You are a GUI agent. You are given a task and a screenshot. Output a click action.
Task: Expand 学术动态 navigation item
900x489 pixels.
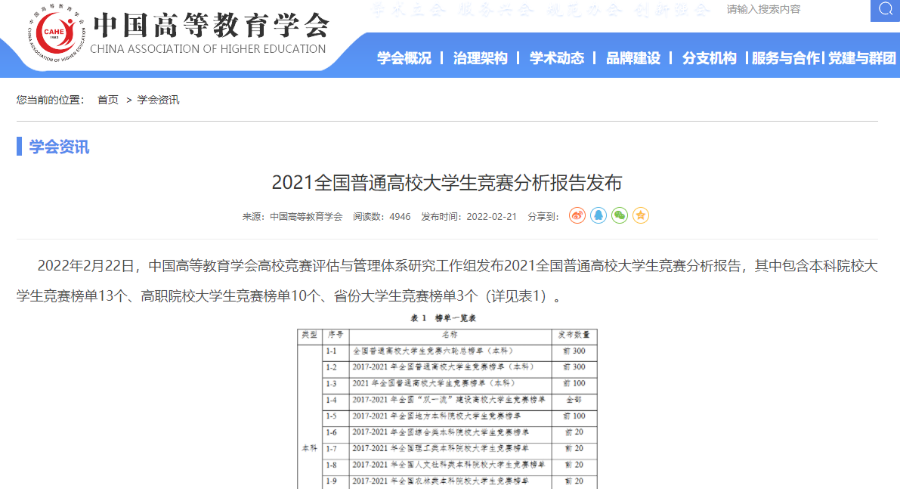point(556,58)
